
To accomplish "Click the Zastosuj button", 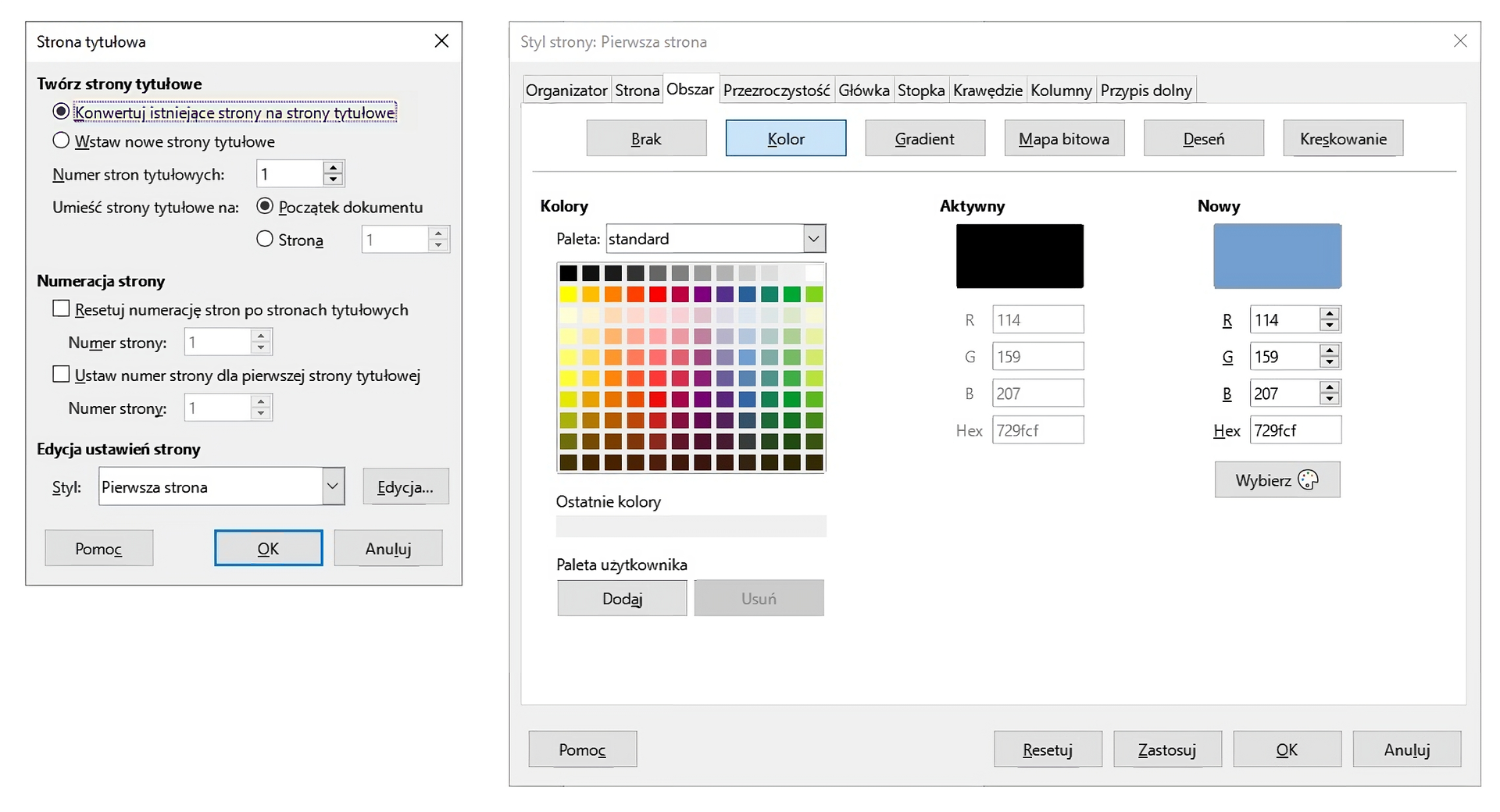I will (1167, 750).
